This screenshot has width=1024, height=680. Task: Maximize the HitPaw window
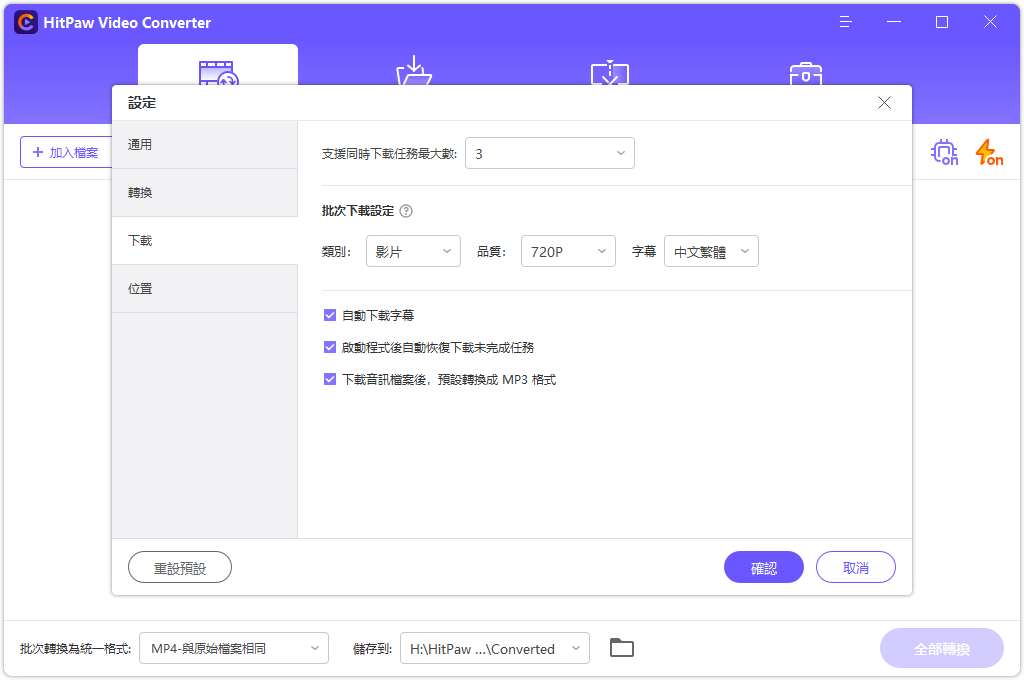click(x=942, y=22)
